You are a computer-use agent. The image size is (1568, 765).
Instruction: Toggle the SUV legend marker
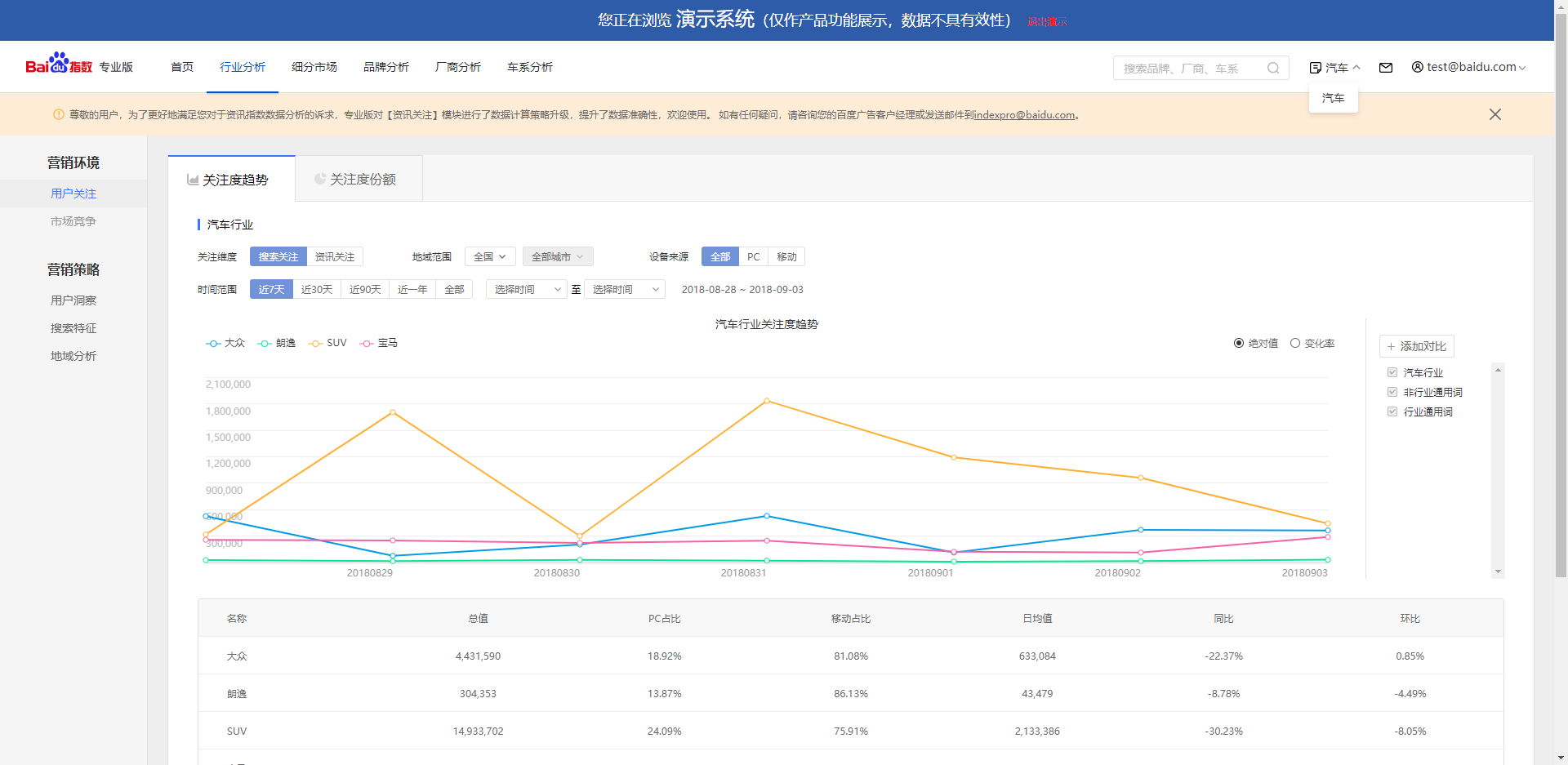click(x=315, y=344)
